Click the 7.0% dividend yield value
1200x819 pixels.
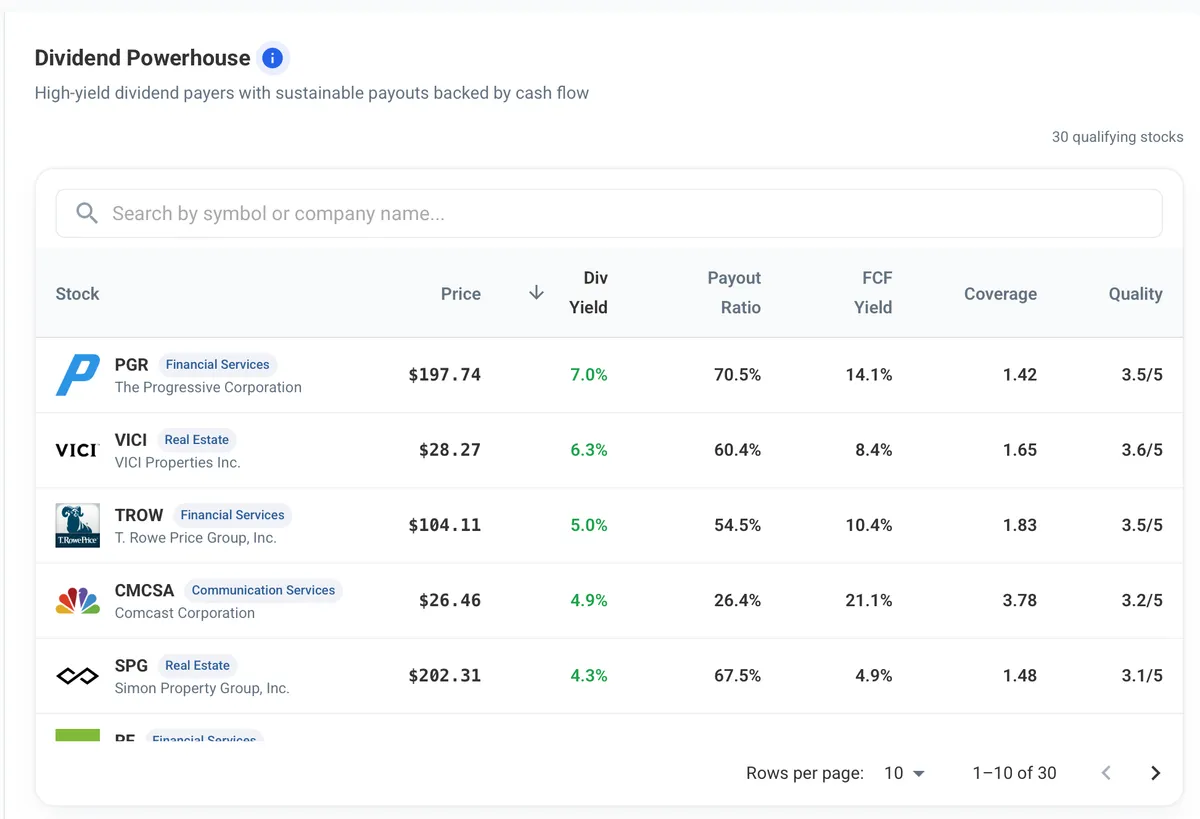tap(589, 375)
